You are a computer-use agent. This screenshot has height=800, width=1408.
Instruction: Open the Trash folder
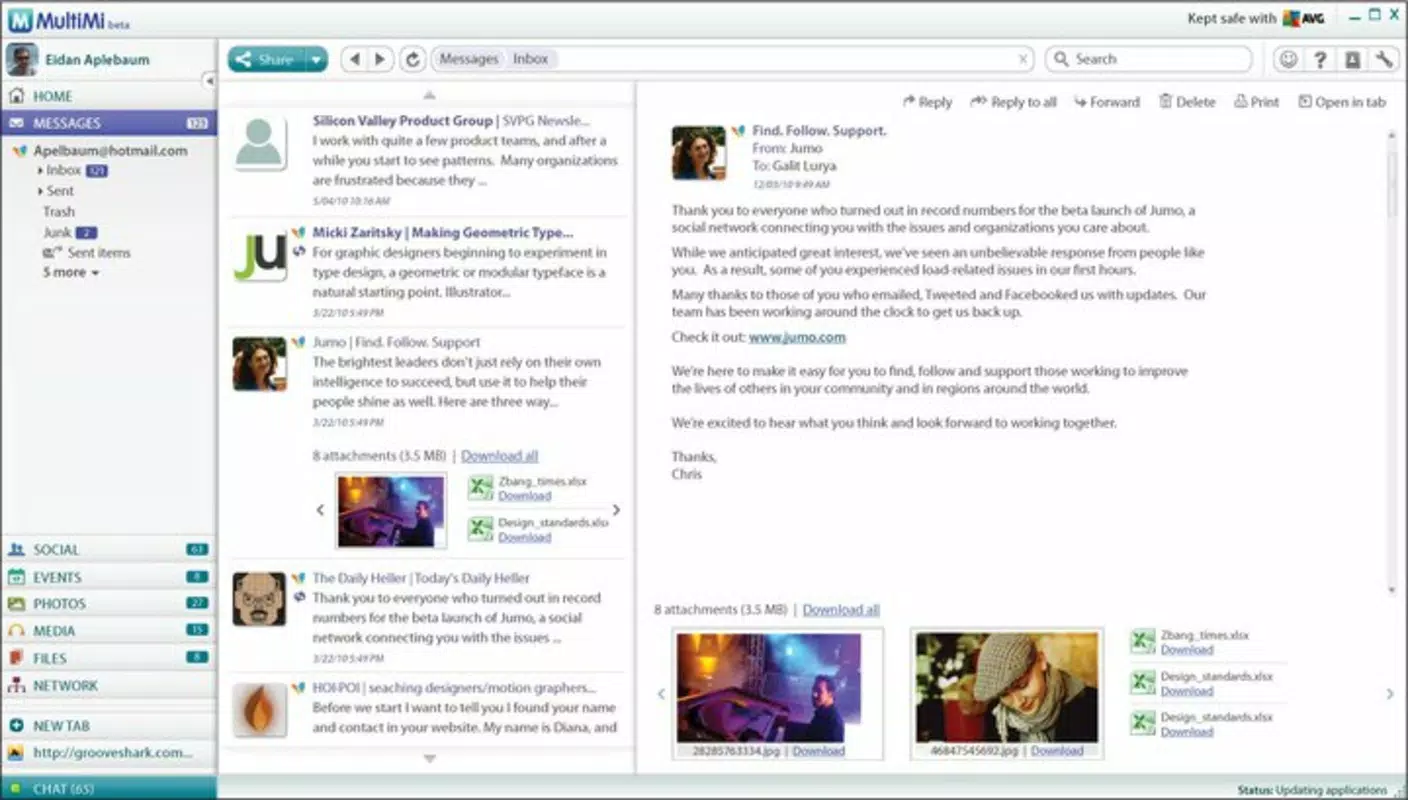coord(59,212)
